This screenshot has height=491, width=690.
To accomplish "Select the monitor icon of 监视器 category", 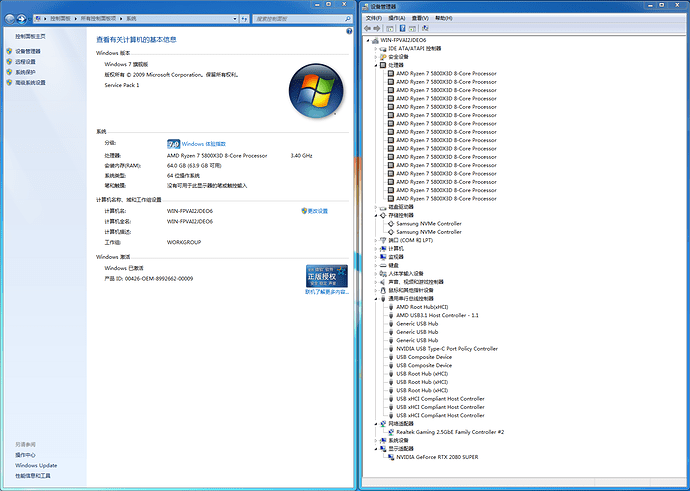I will click(383, 257).
